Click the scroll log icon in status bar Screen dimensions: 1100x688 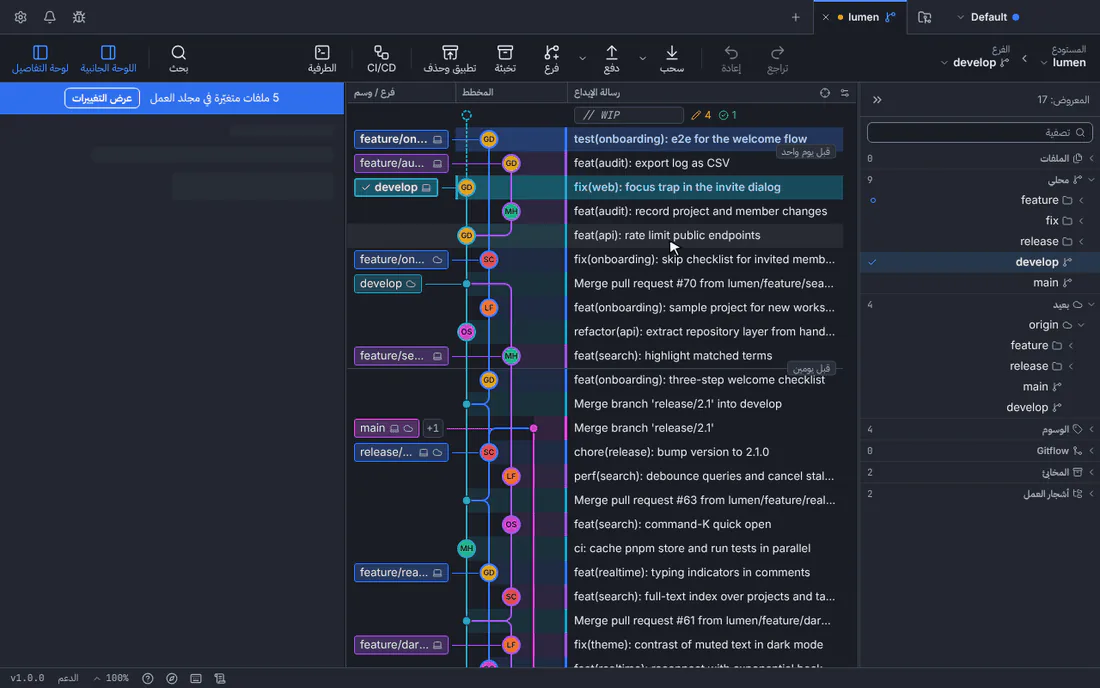click(220, 678)
